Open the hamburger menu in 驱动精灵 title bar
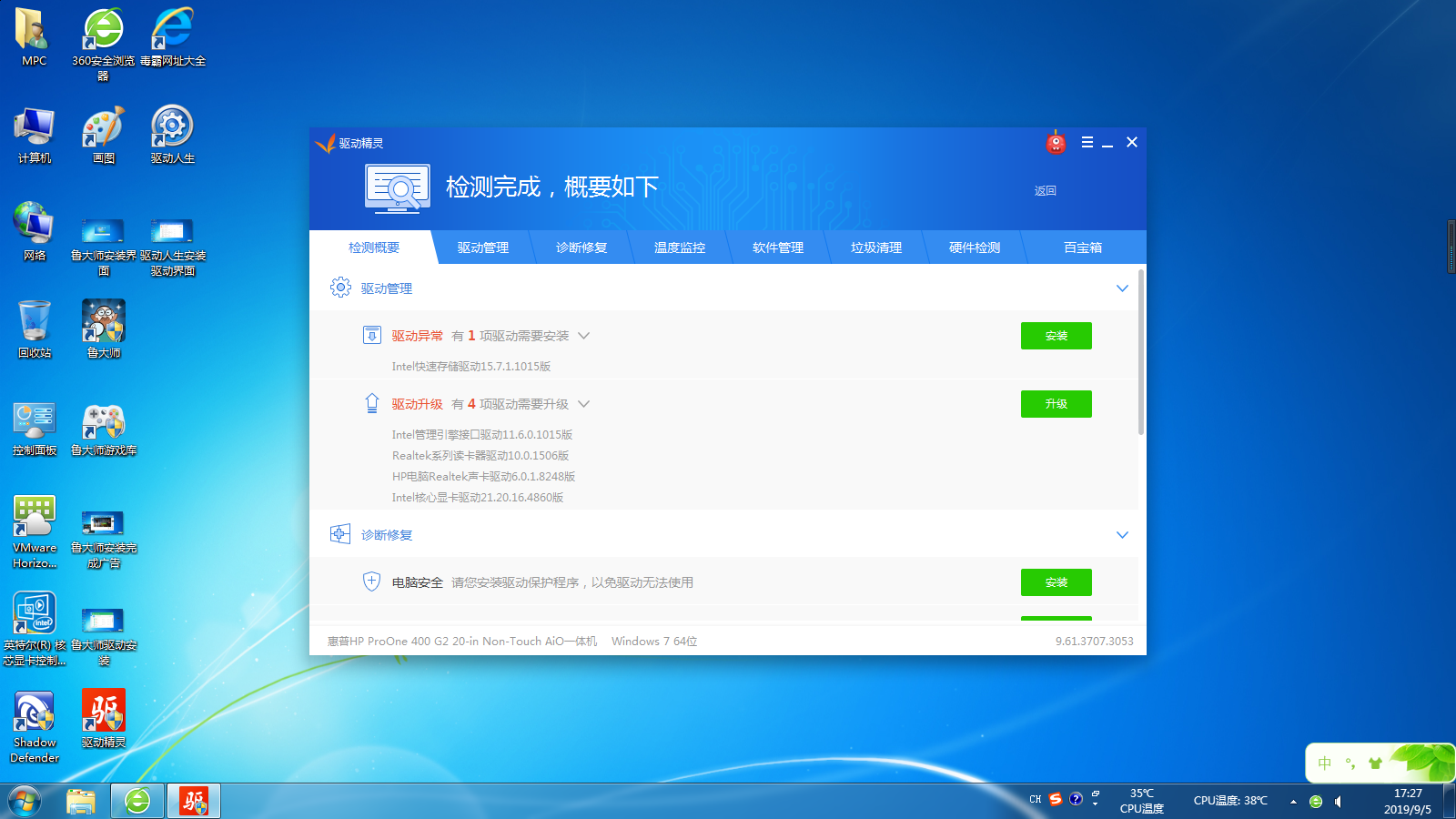Image resolution: width=1456 pixels, height=819 pixels. tap(1087, 142)
